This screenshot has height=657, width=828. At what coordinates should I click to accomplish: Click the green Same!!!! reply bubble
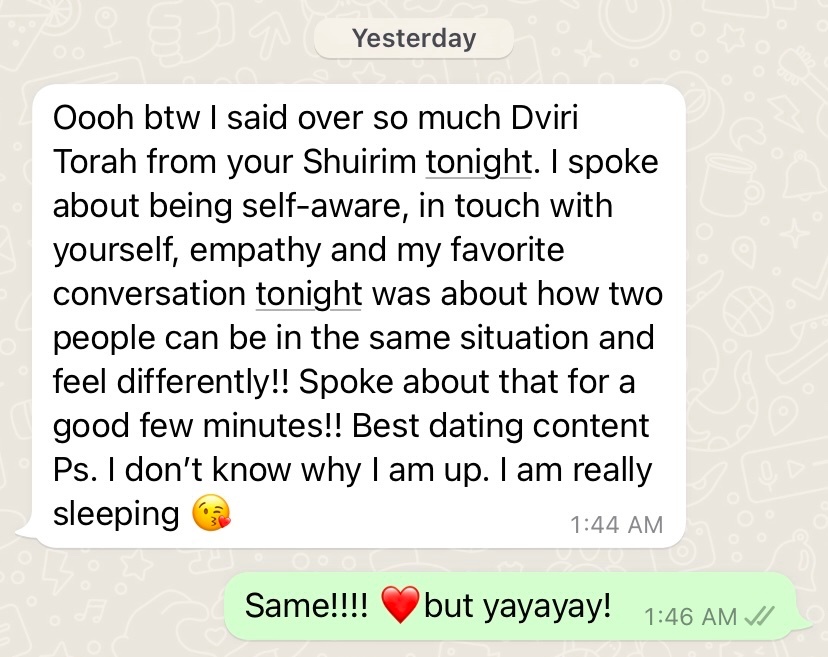point(510,606)
